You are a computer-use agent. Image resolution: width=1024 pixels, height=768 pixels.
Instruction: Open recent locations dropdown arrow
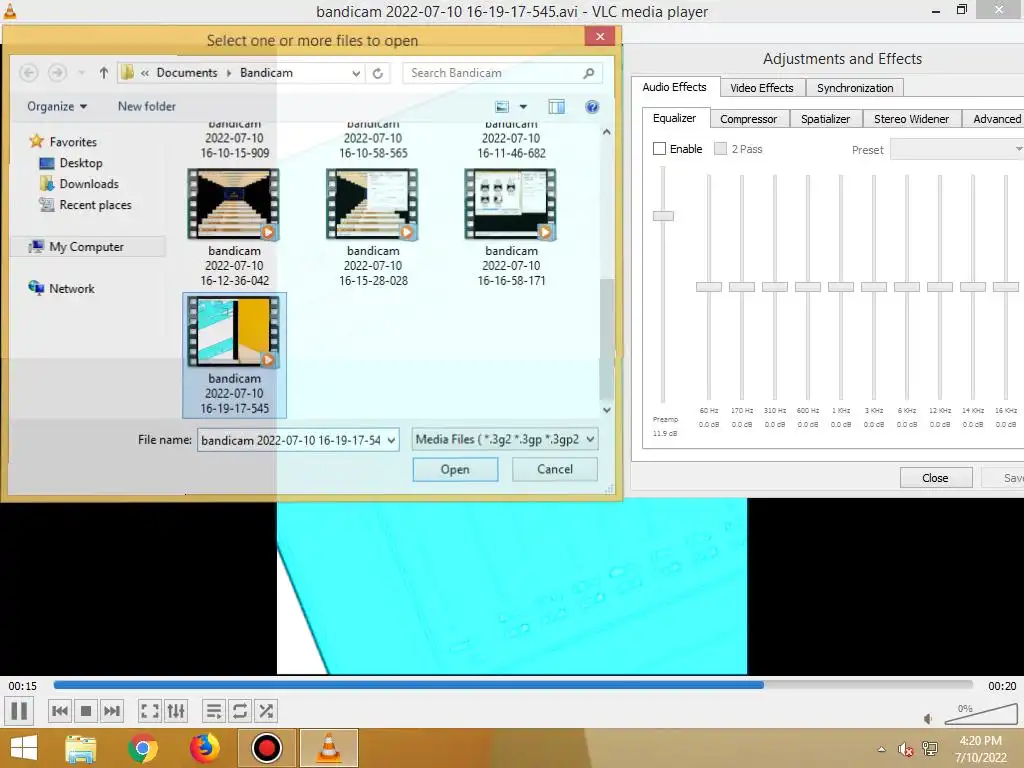click(x=81, y=72)
